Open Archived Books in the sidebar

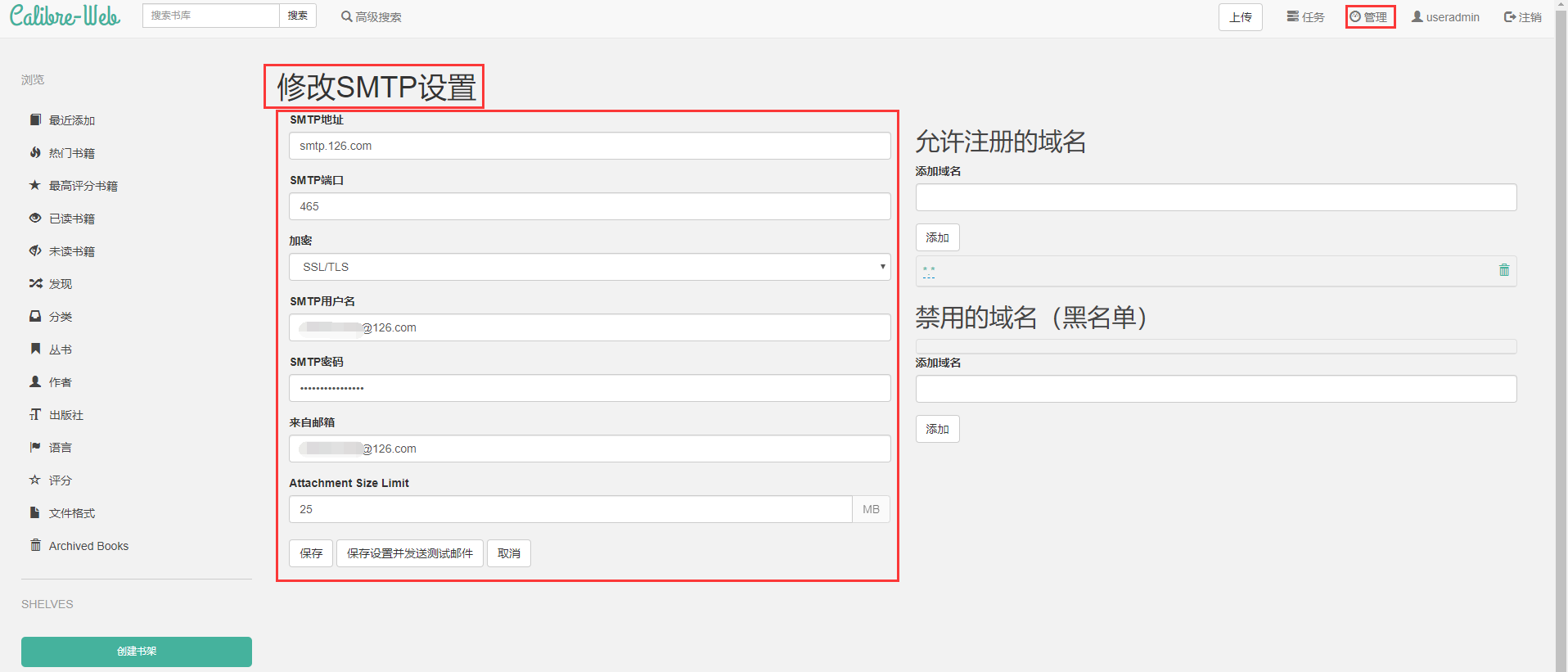click(88, 546)
